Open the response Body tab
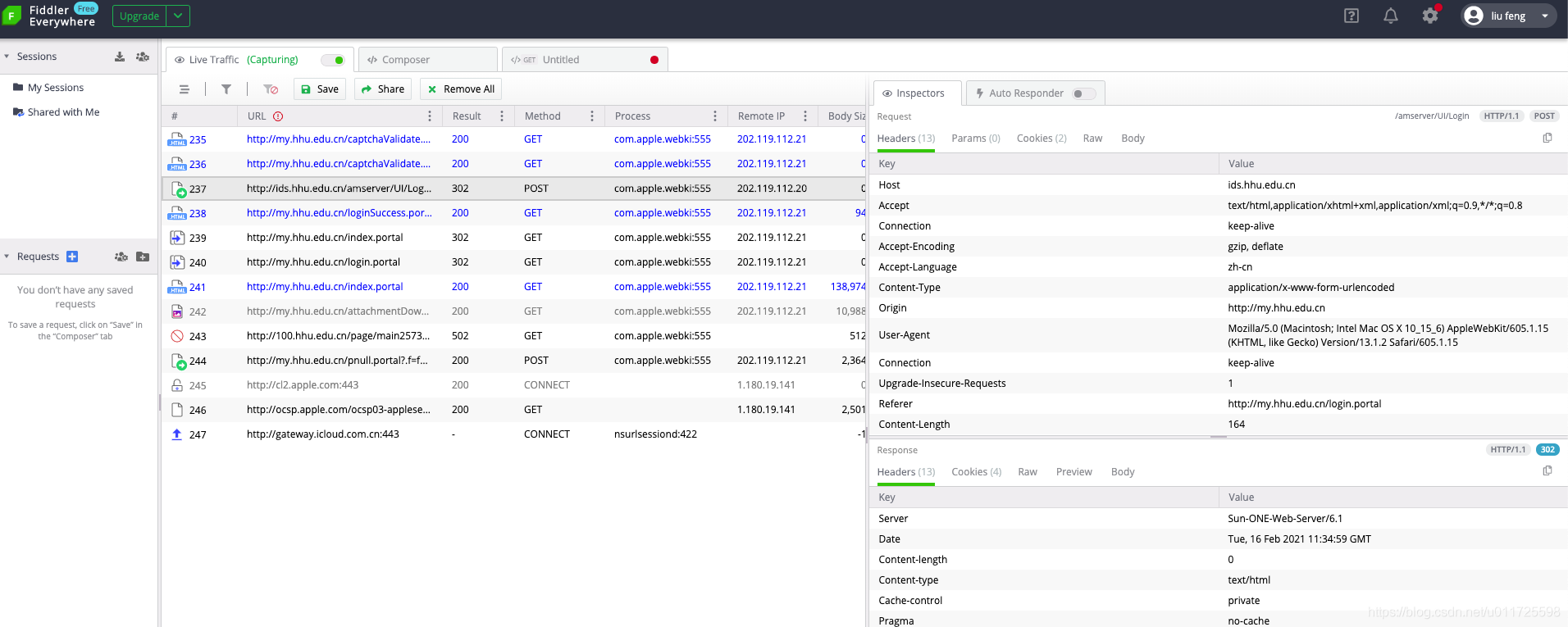 pos(1123,472)
